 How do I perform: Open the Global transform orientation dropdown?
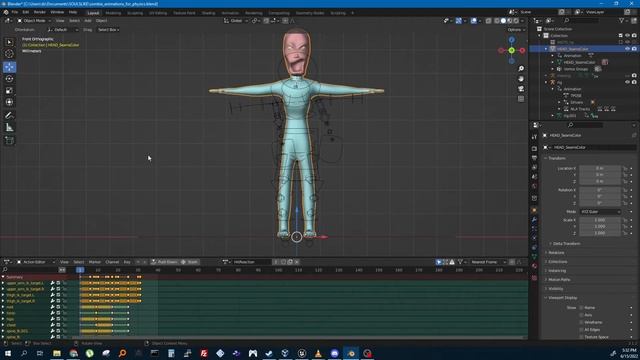point(236,21)
